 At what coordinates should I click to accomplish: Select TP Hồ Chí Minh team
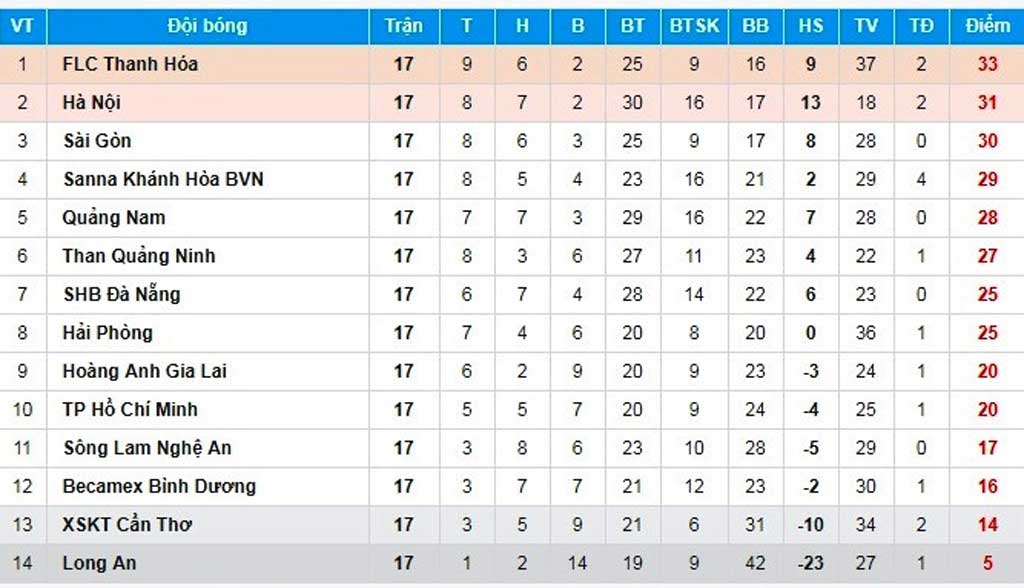[x=130, y=409]
